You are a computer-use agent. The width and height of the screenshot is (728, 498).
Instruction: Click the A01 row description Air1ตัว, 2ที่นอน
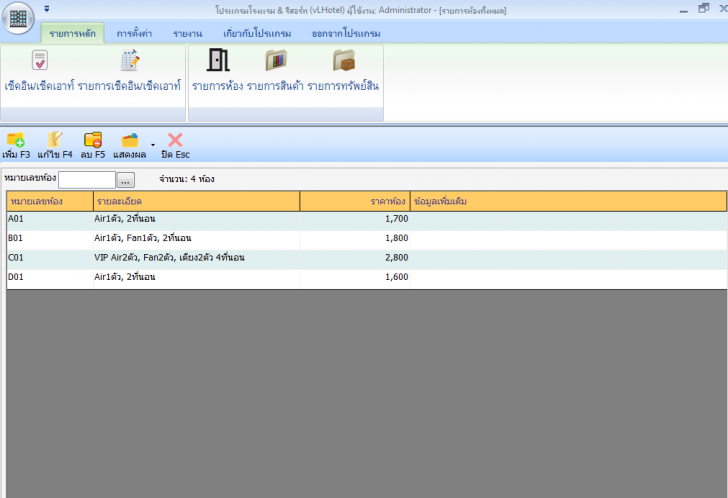197,219
